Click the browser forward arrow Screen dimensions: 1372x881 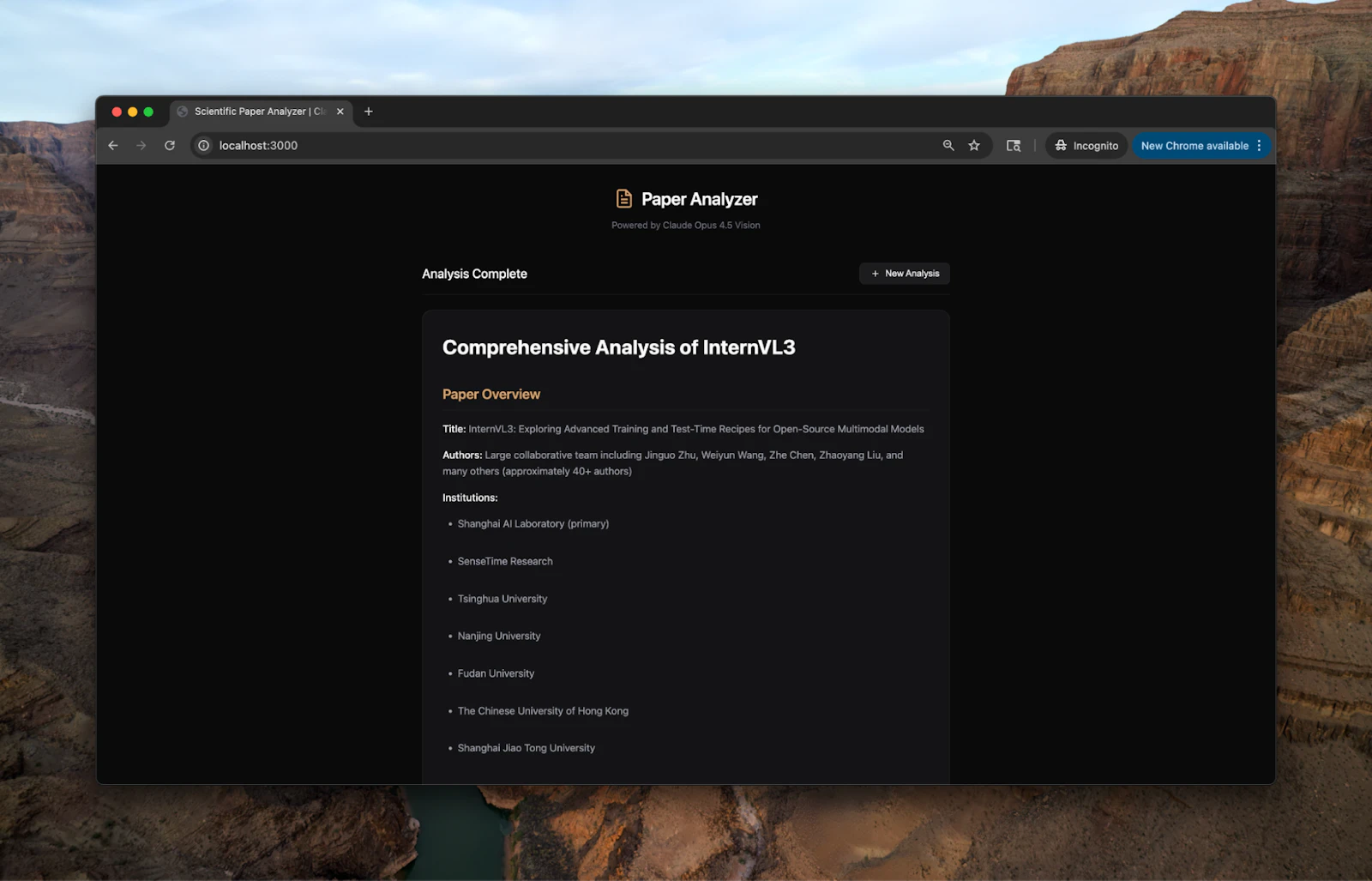coord(141,146)
